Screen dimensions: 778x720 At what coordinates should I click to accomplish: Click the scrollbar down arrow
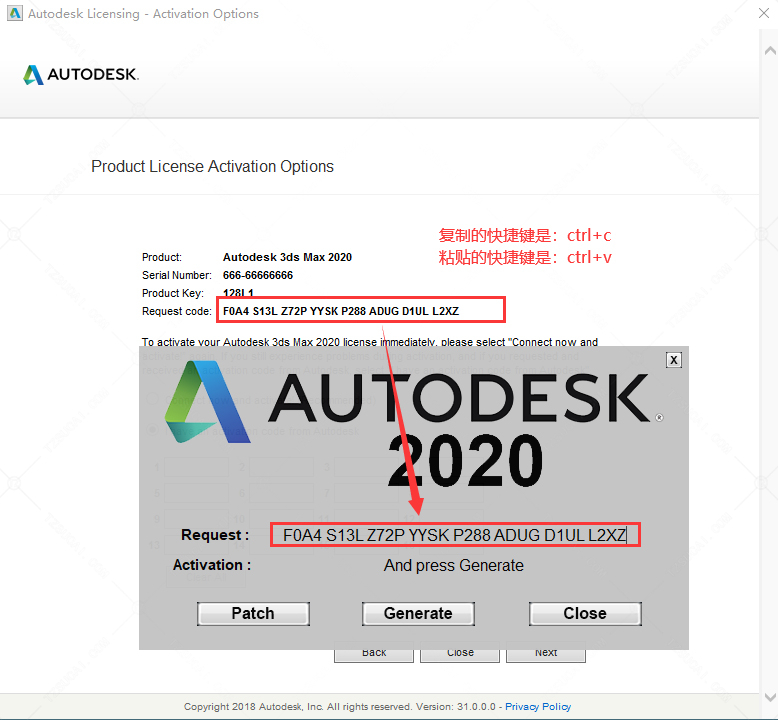770,696
